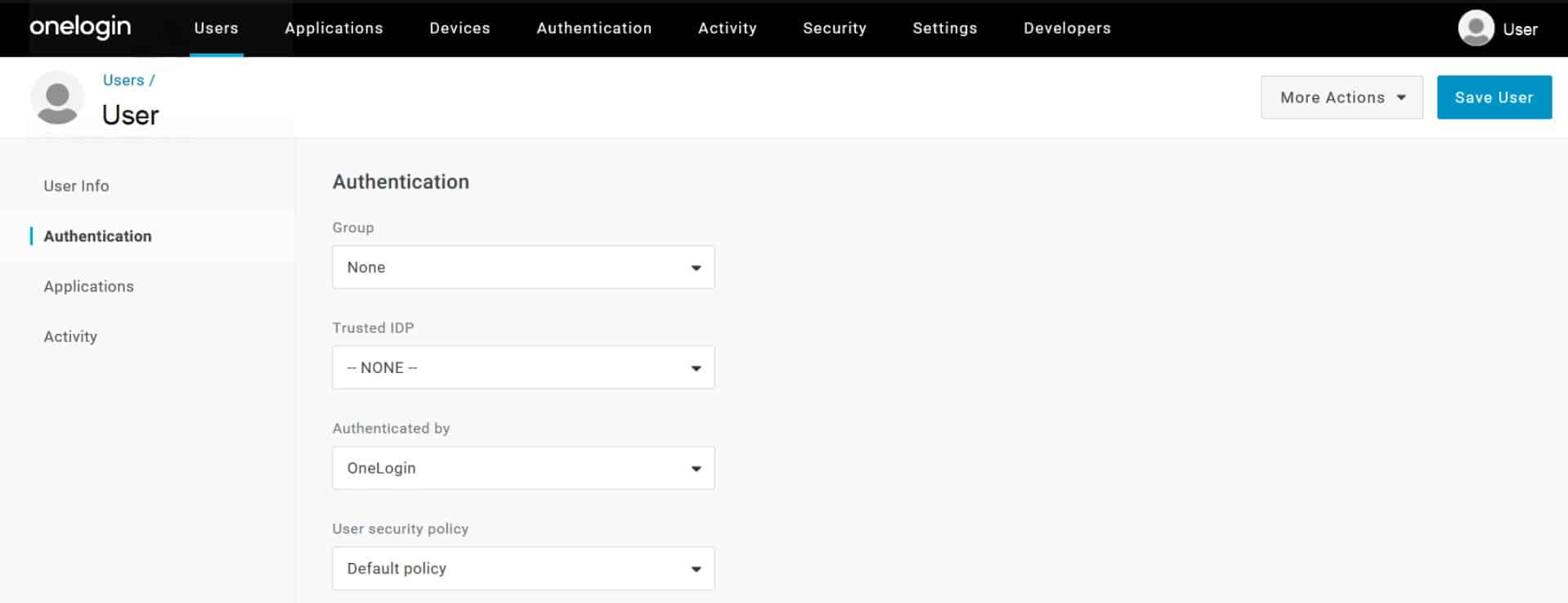The image size is (1568, 603).
Task: Open the Security menu
Action: click(x=834, y=28)
